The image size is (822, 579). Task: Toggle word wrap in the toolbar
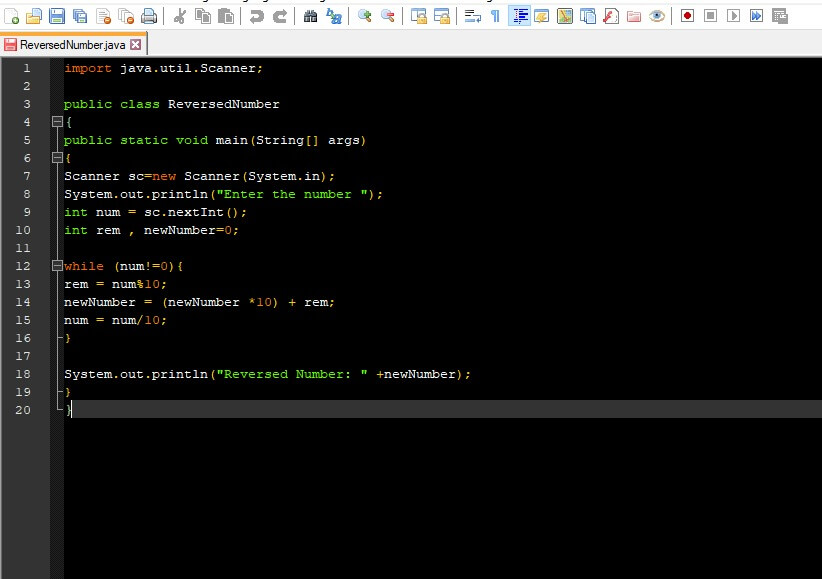click(x=472, y=16)
